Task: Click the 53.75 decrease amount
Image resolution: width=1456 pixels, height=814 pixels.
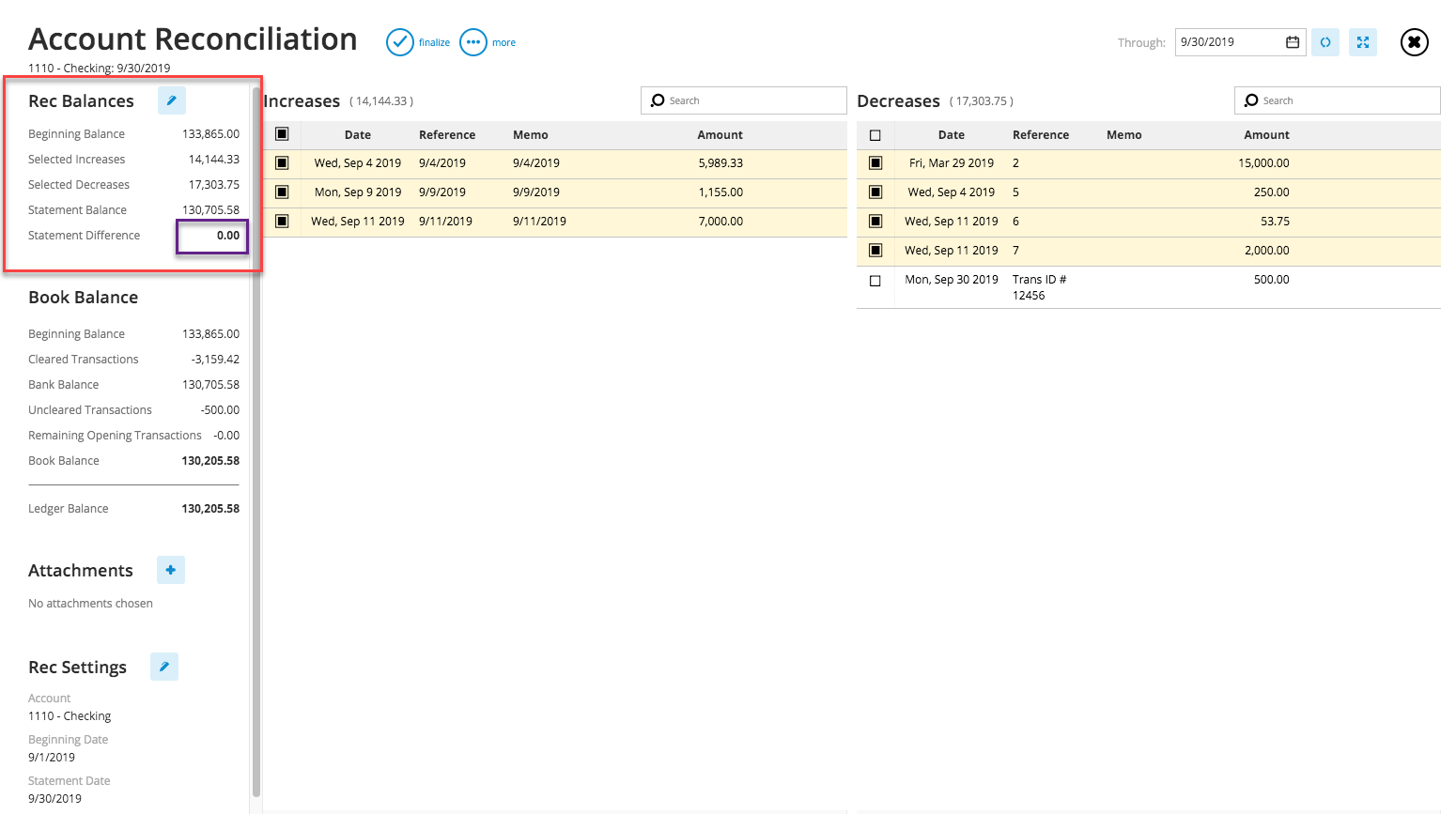Action: (x=1275, y=222)
